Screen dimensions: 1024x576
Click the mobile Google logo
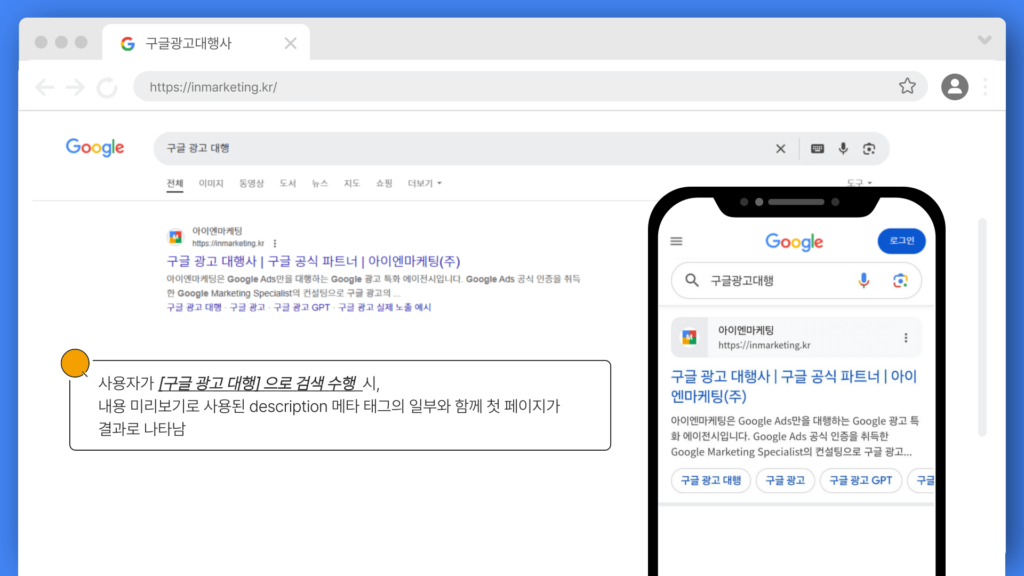point(794,242)
